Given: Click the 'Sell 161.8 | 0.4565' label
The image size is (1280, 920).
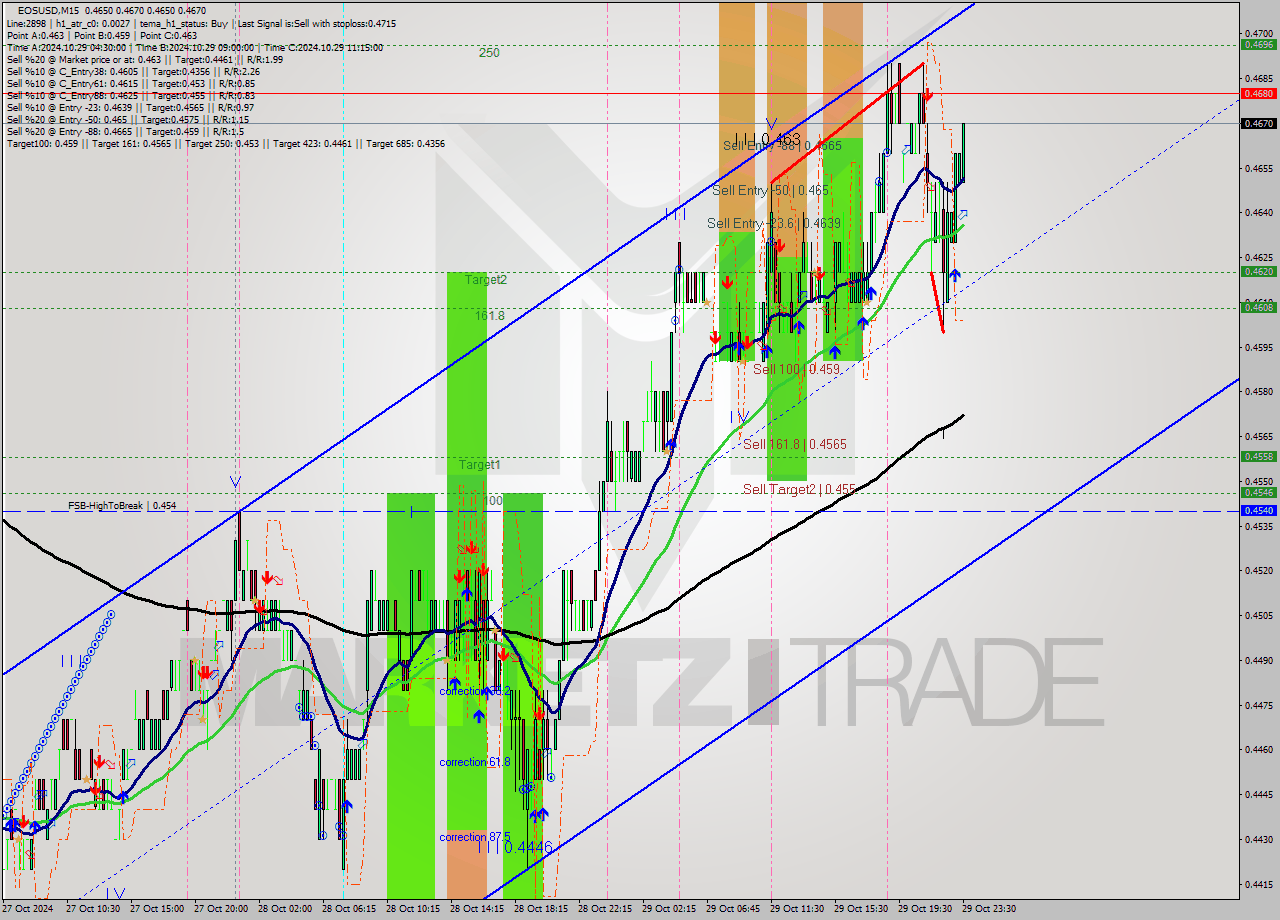Looking at the screenshot, I should 795,444.
